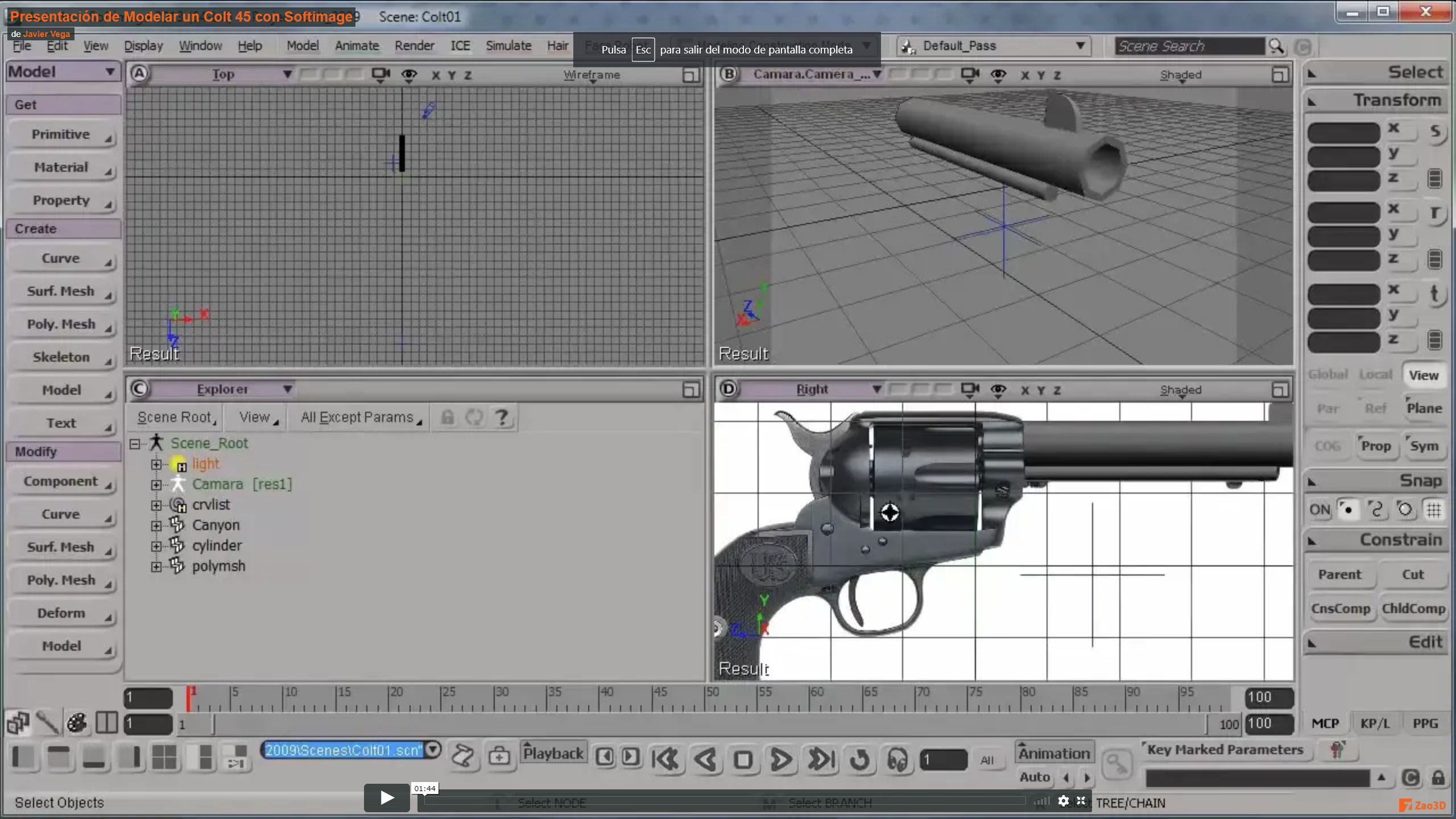Screen dimensions: 1456x819
Task: Open the Render menu
Action: (414, 45)
